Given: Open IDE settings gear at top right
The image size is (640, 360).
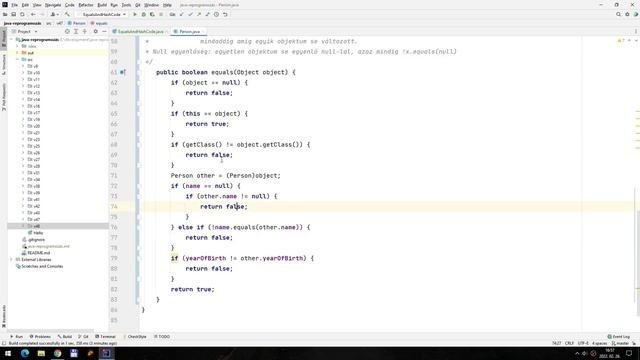Looking at the screenshot, I should point(627,14).
